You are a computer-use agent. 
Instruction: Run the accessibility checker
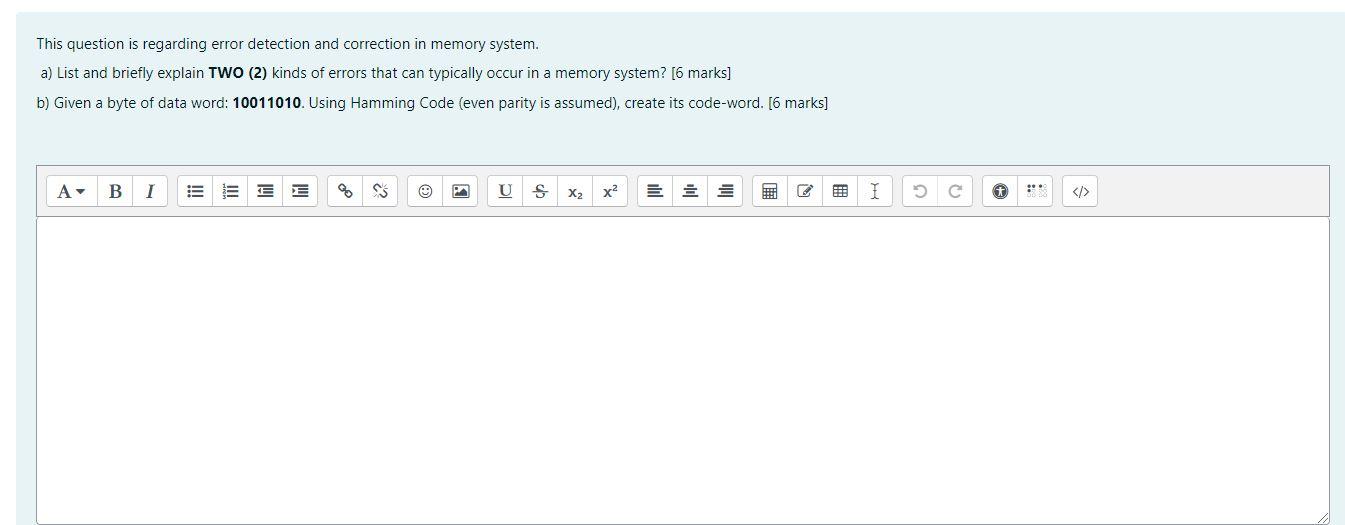click(x=1000, y=191)
